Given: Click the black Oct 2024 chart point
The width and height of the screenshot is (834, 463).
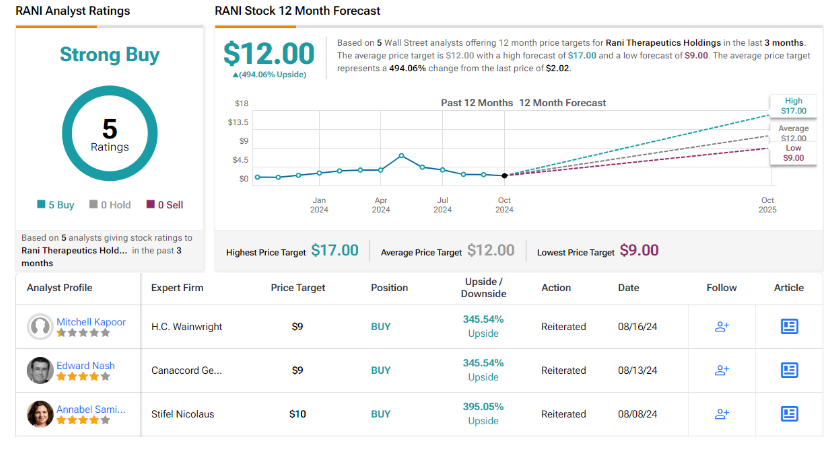Looking at the screenshot, I should click(504, 176).
